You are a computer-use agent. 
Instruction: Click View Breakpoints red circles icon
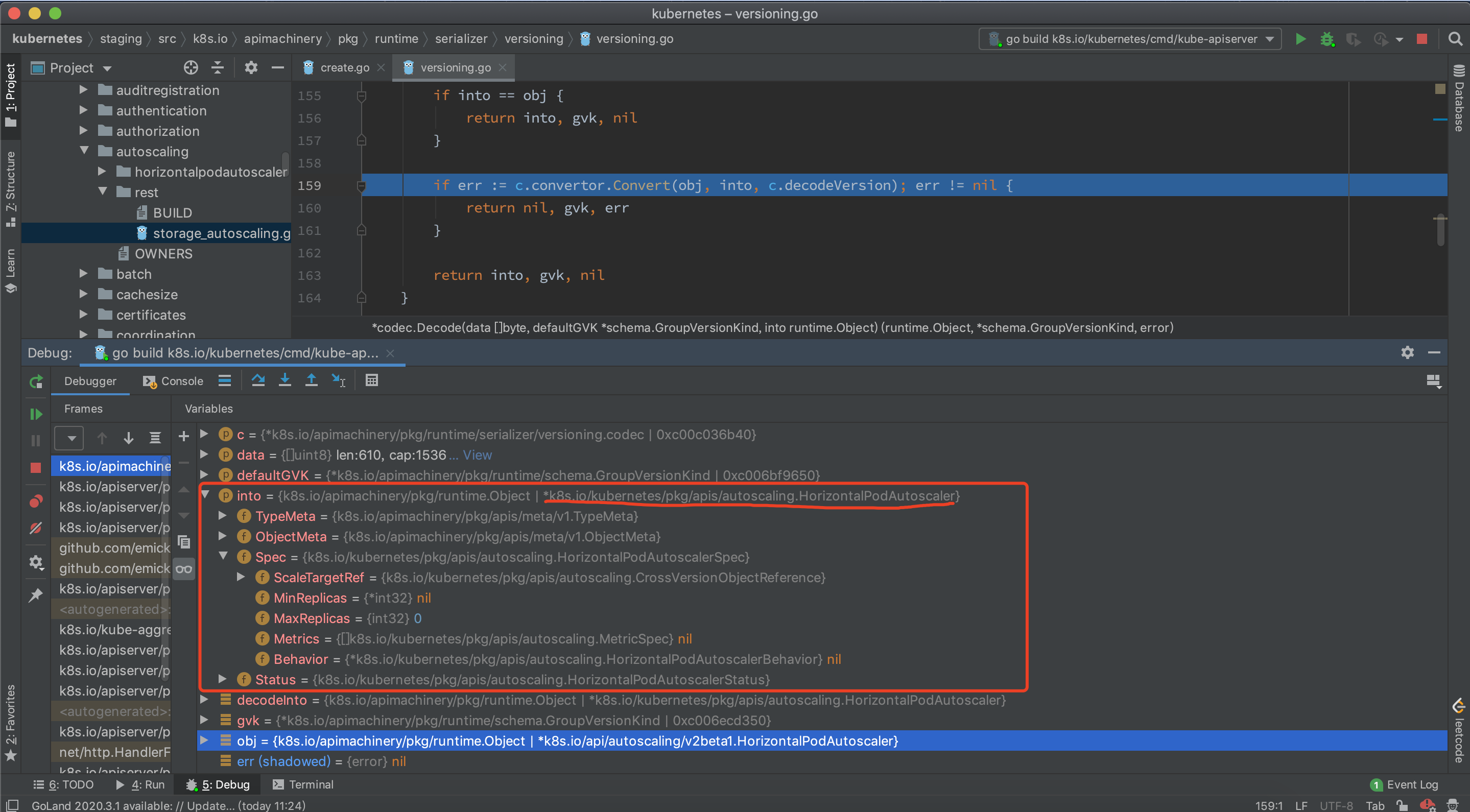35,501
